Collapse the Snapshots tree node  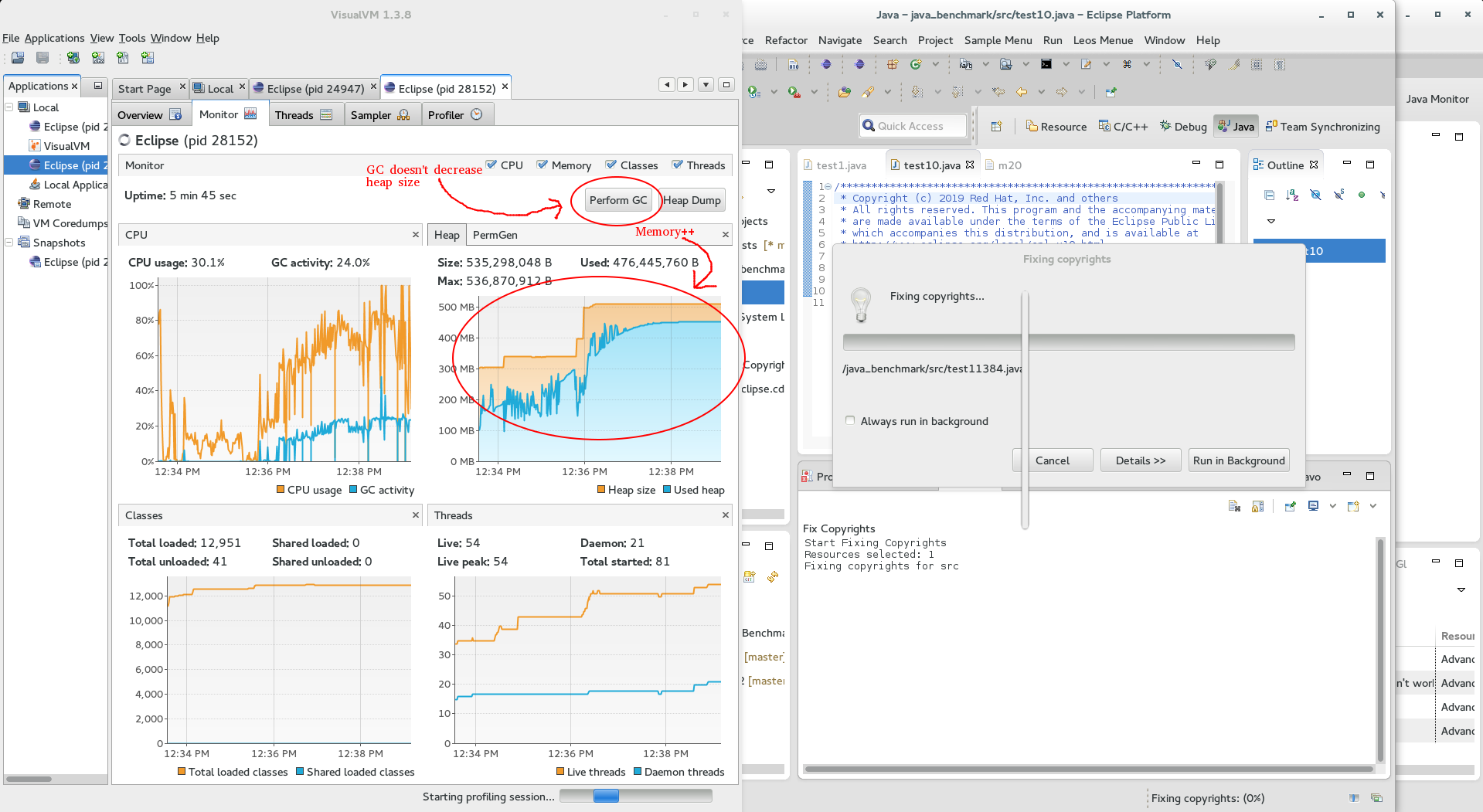[x=10, y=243]
